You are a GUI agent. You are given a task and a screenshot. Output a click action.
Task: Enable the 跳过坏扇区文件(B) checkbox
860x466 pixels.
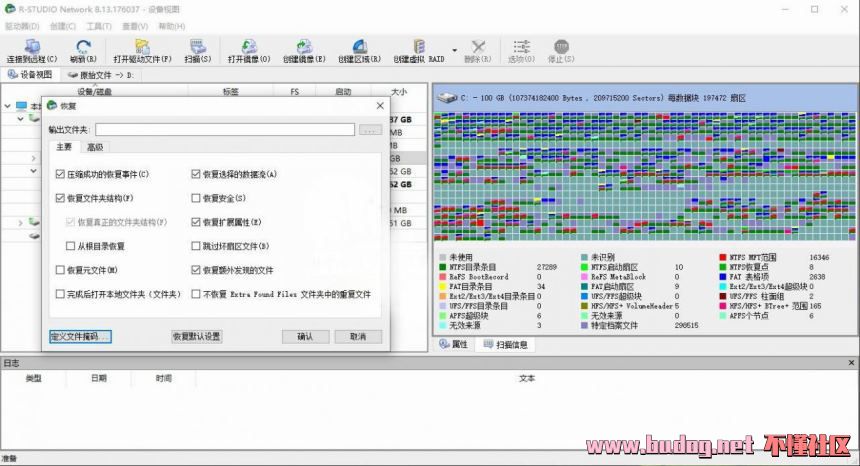[196, 246]
